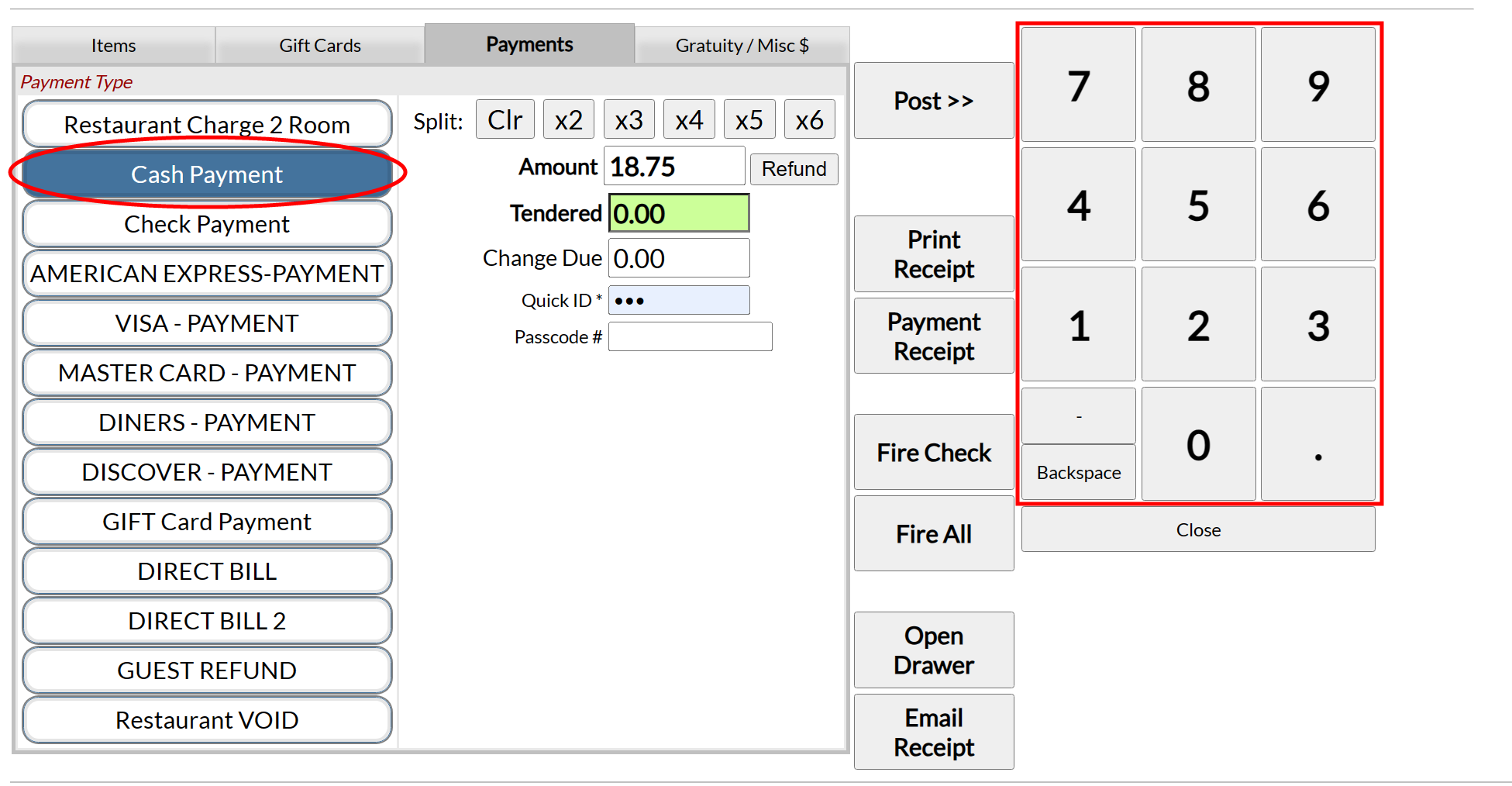Select DIRECT BILL 2 payment type

point(207,620)
